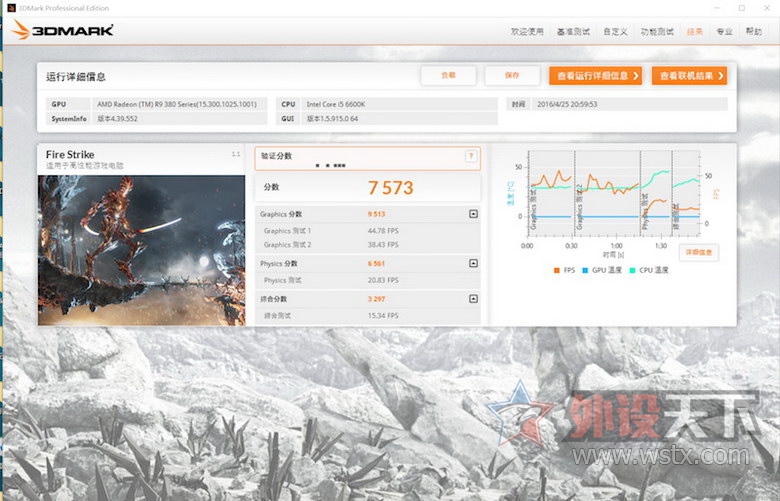The image size is (780, 501).
Task: Click the AMD Radeon R9 380 GPU field
Action: coord(180,104)
